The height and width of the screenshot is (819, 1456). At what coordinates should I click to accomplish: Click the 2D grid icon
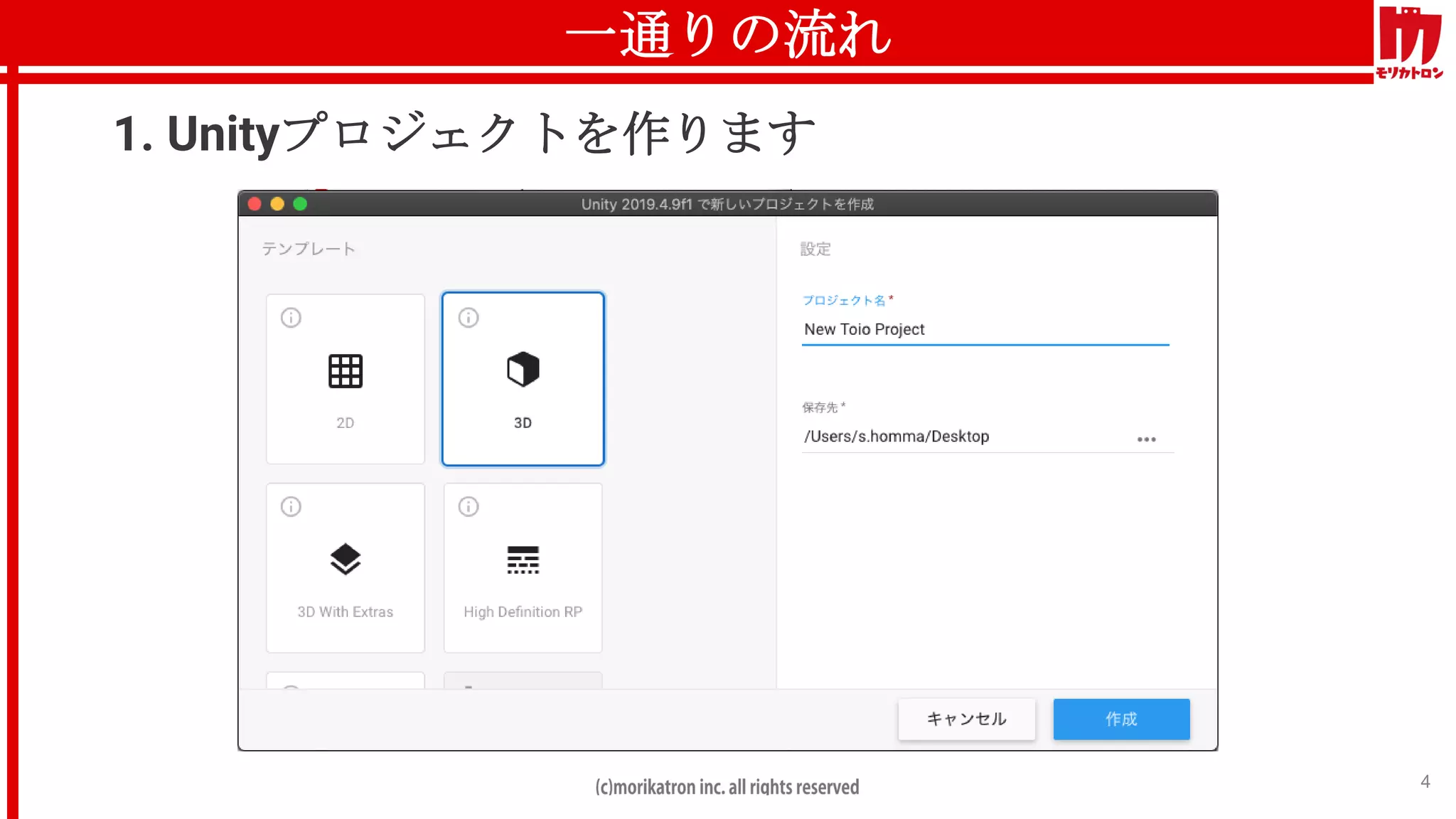(x=346, y=371)
